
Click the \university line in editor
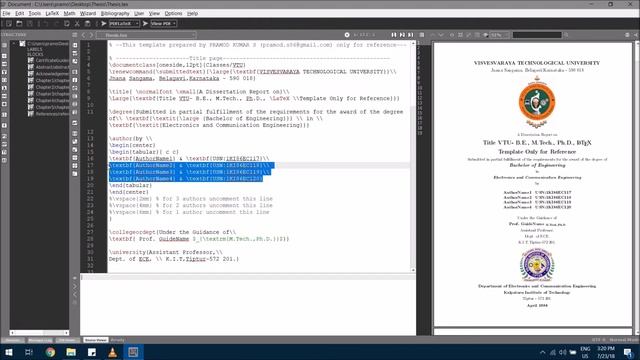pos(166,252)
